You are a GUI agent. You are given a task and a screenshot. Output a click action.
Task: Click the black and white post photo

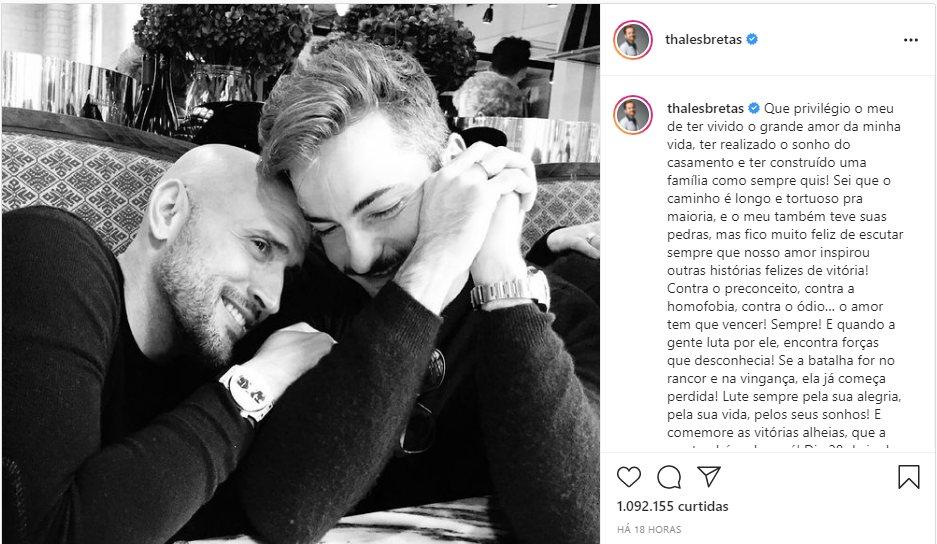click(x=301, y=273)
